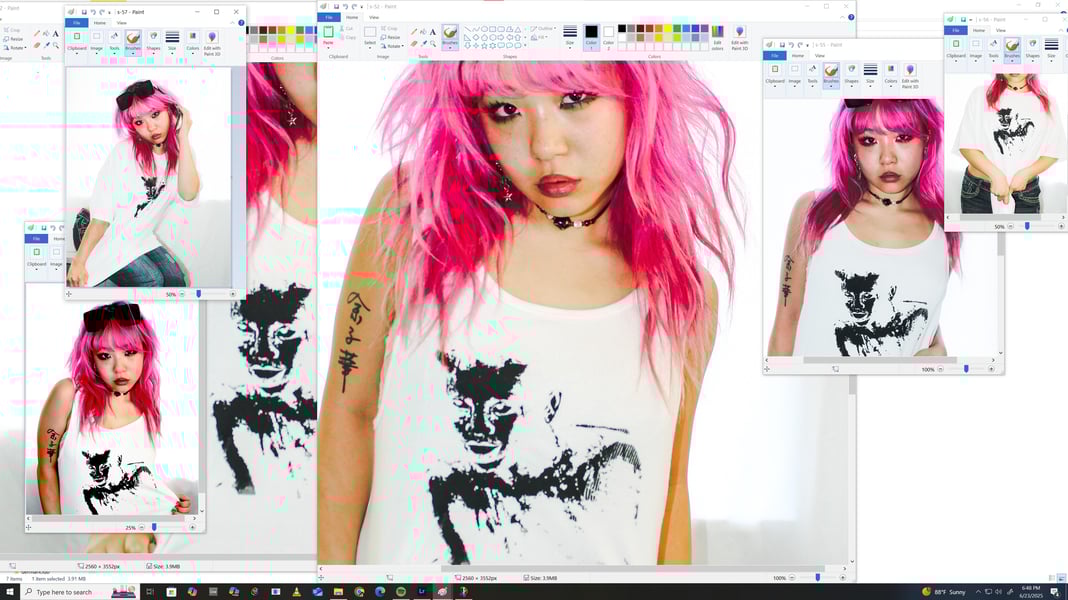Click the Undo icon in s-55 title bar

click(791, 45)
